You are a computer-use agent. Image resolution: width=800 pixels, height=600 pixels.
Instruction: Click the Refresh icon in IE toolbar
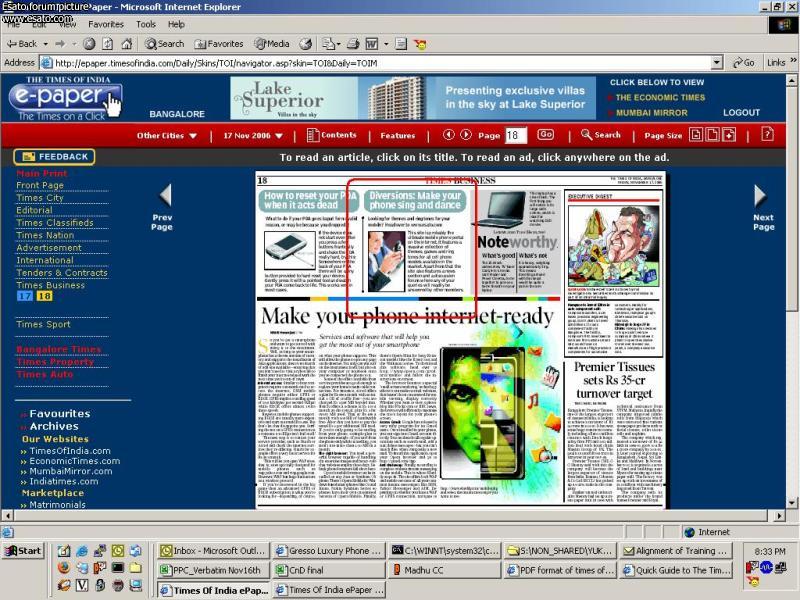tap(108, 44)
